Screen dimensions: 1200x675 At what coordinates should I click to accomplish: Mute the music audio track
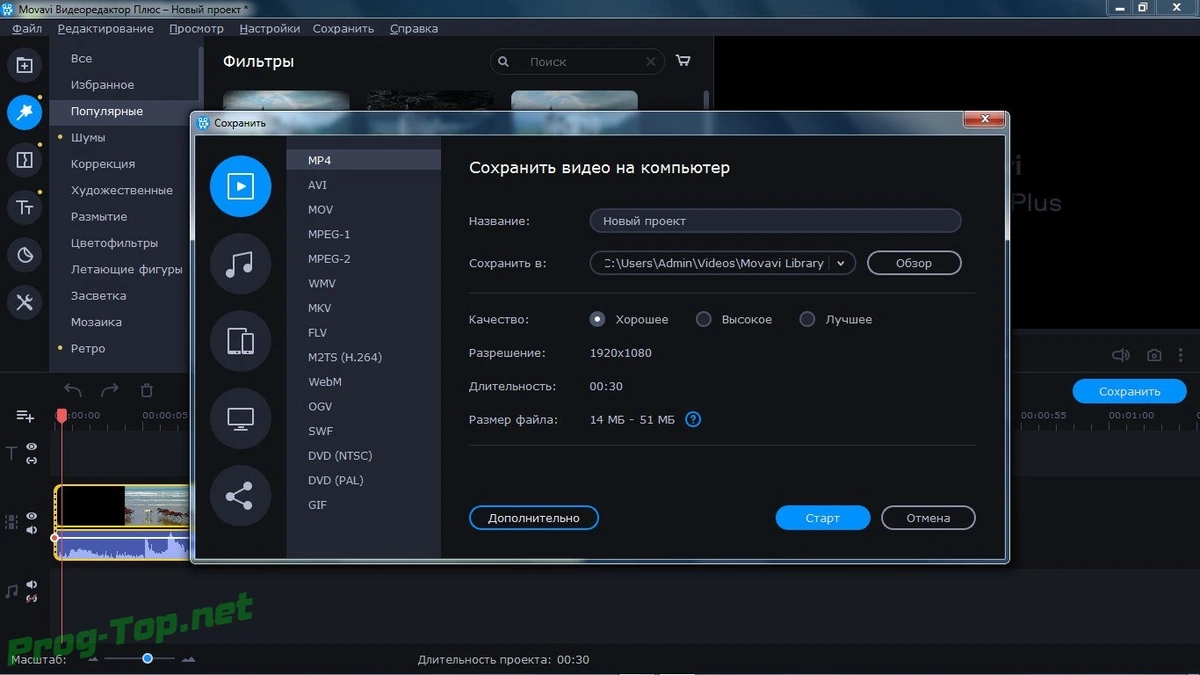32,584
